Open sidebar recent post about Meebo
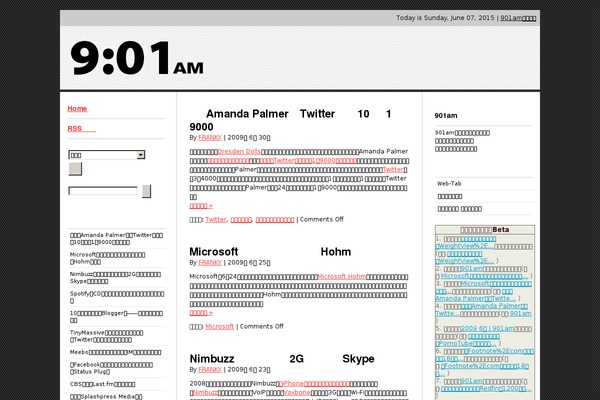 115,352
